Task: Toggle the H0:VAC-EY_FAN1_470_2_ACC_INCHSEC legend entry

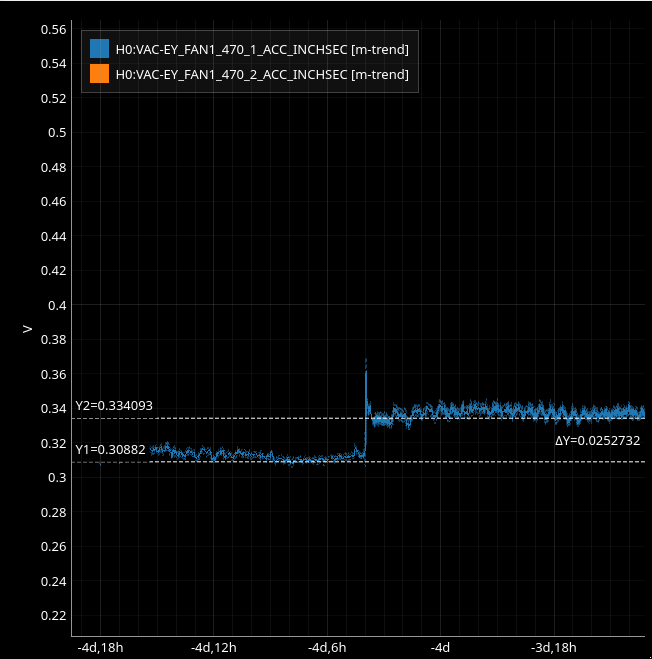Action: 262,74
